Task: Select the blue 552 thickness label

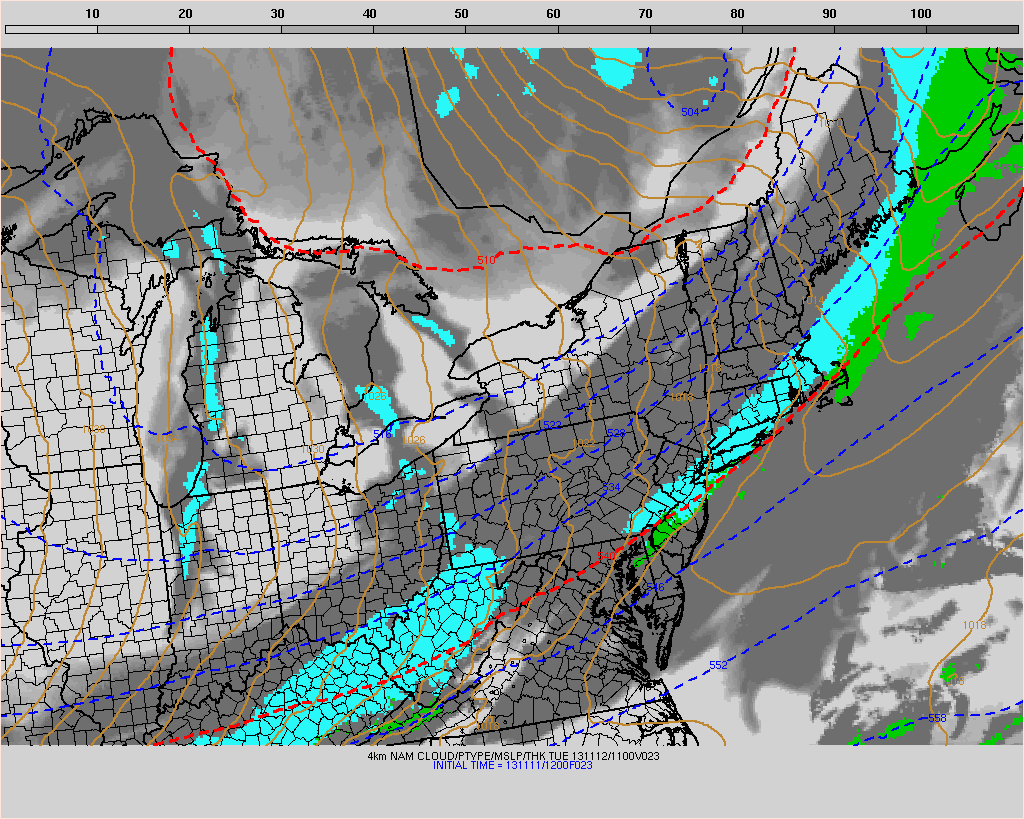Action: [x=718, y=665]
